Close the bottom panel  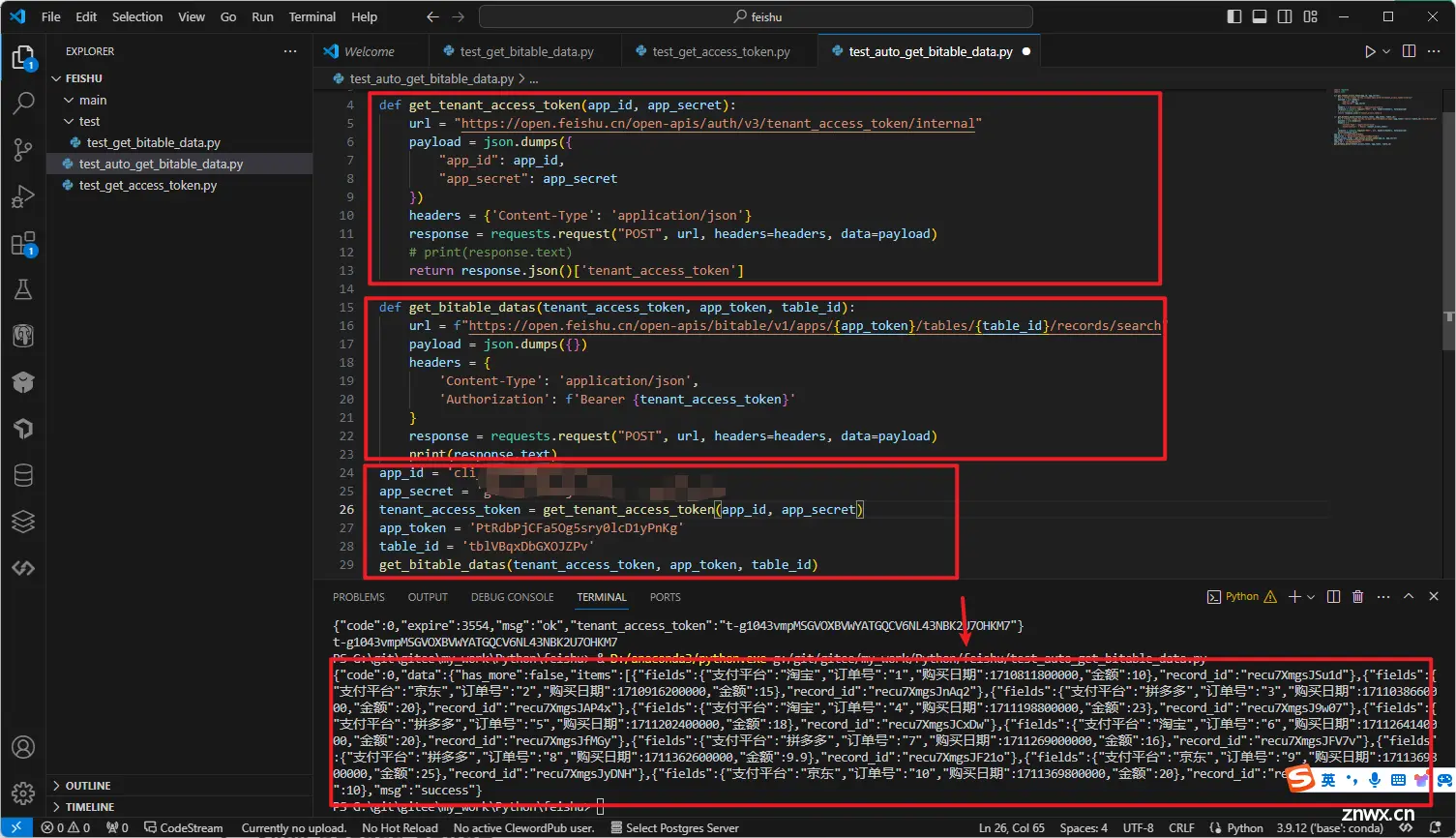coord(1435,597)
